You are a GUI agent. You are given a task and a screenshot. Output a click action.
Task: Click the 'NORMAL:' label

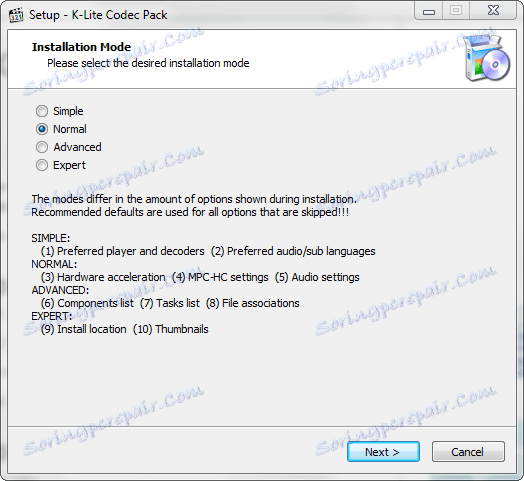tap(54, 264)
